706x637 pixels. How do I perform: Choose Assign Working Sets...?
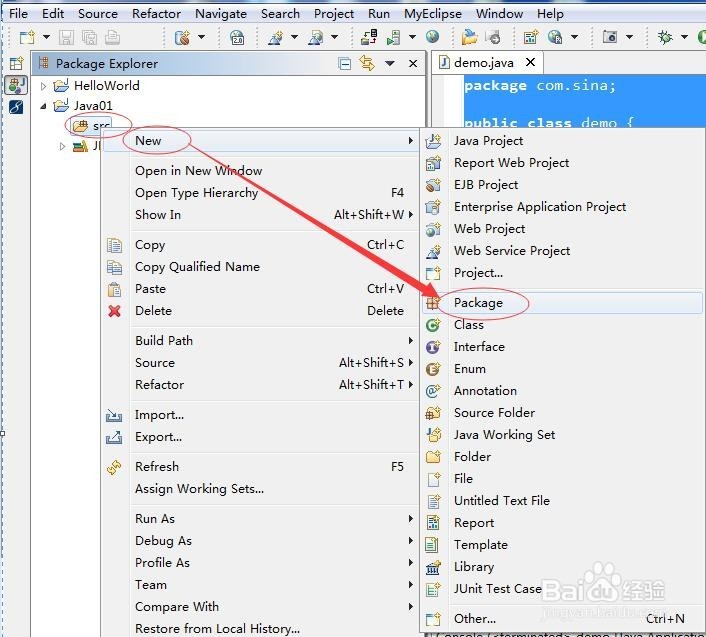click(x=261, y=489)
